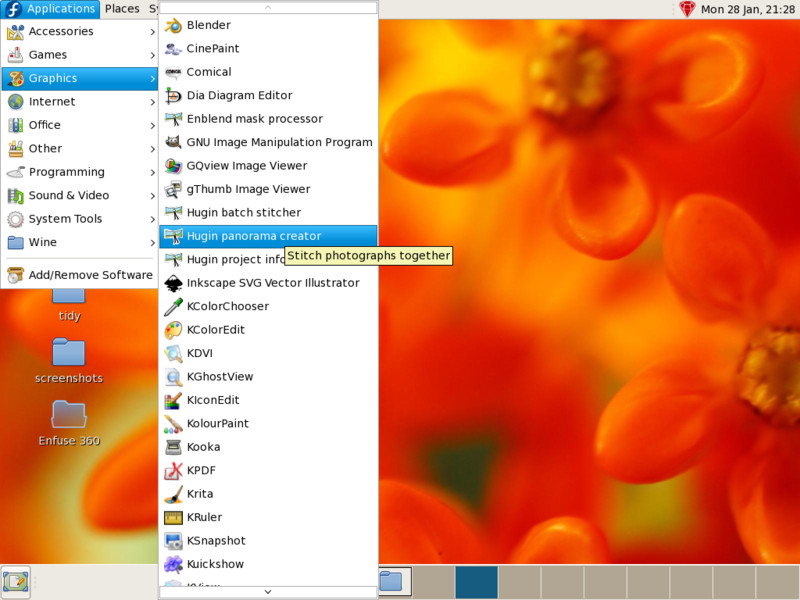Click the KolourPaint icon
The width and height of the screenshot is (800, 600).
[x=173, y=424]
